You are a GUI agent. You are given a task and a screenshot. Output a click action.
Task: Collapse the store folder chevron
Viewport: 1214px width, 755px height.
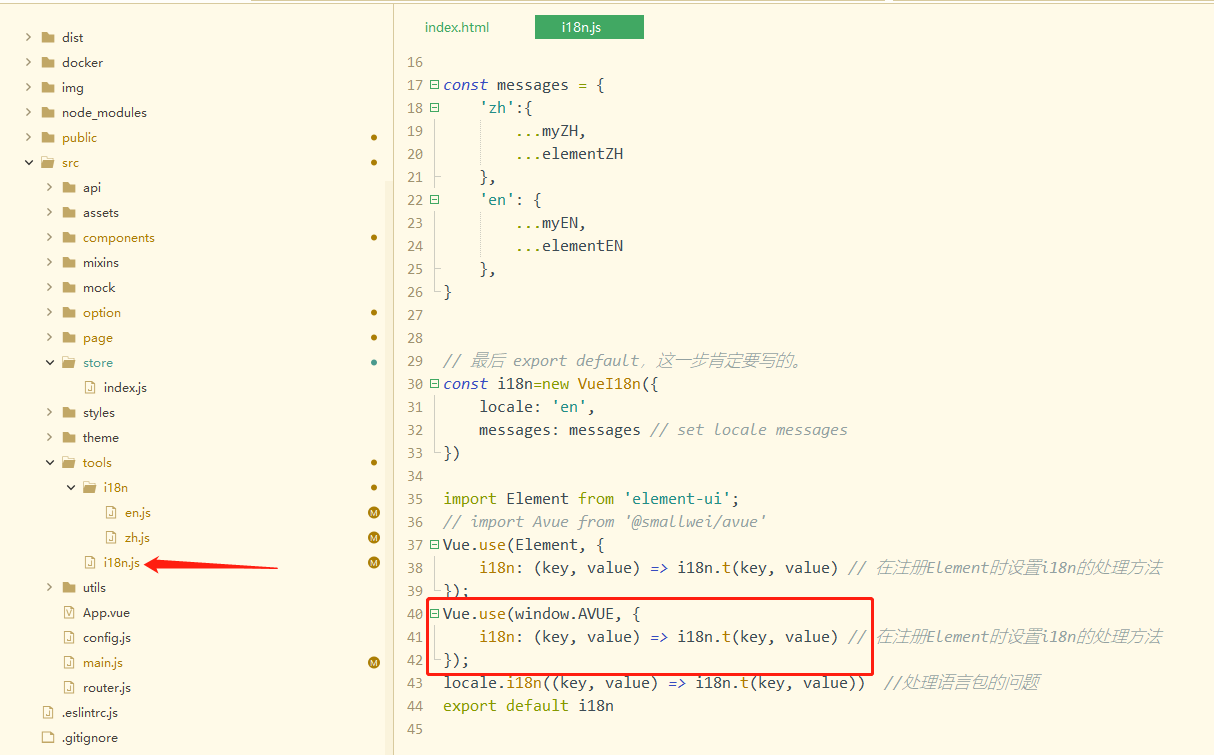tap(50, 362)
